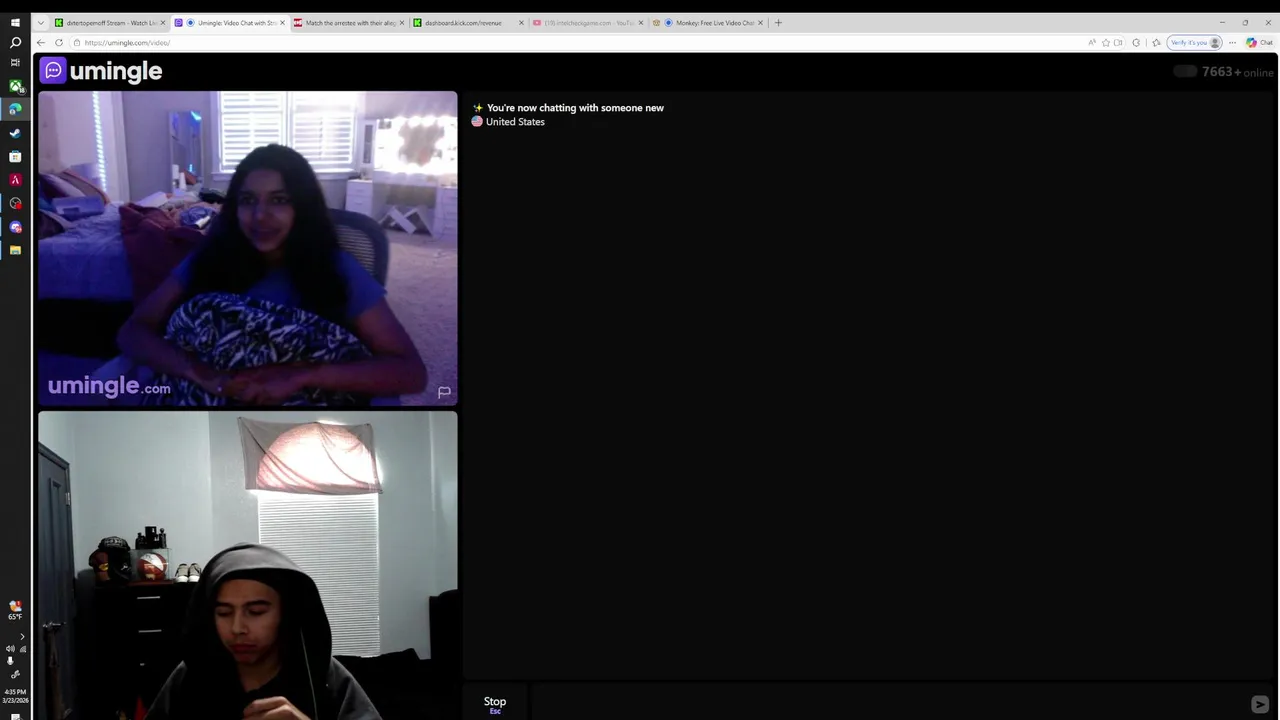Click the Umingle logo in the header
The image size is (1280, 720).
[x=101, y=71]
